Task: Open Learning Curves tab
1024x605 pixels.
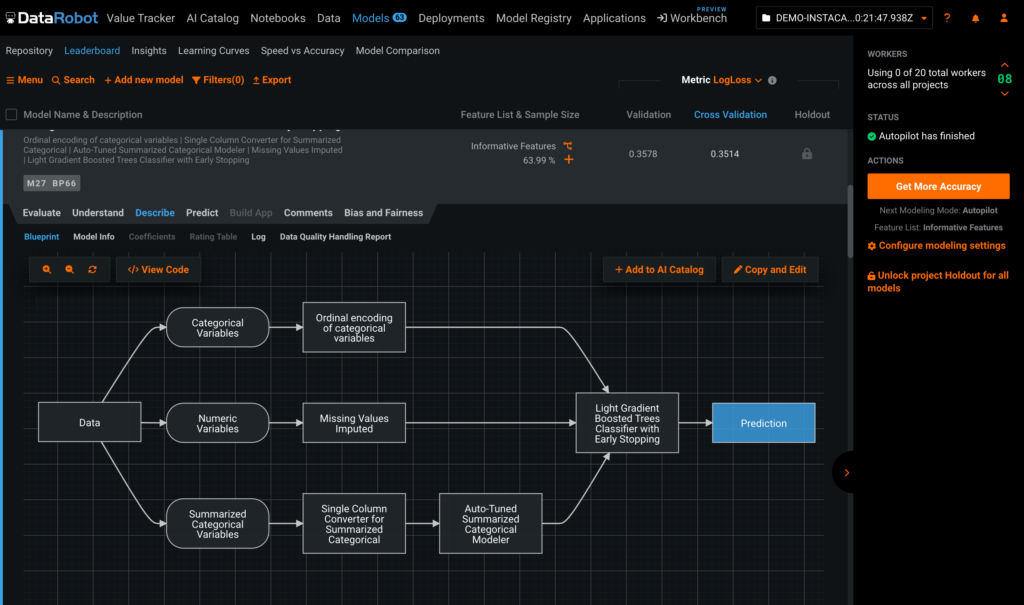Action: (214, 50)
